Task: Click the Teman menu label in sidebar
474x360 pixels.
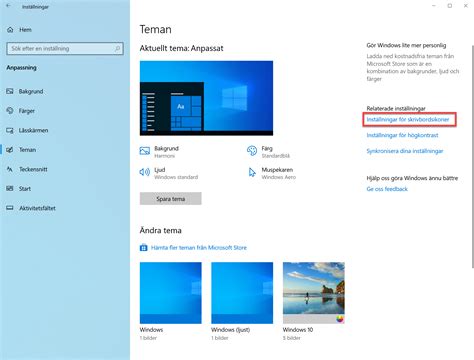Action: click(27, 150)
